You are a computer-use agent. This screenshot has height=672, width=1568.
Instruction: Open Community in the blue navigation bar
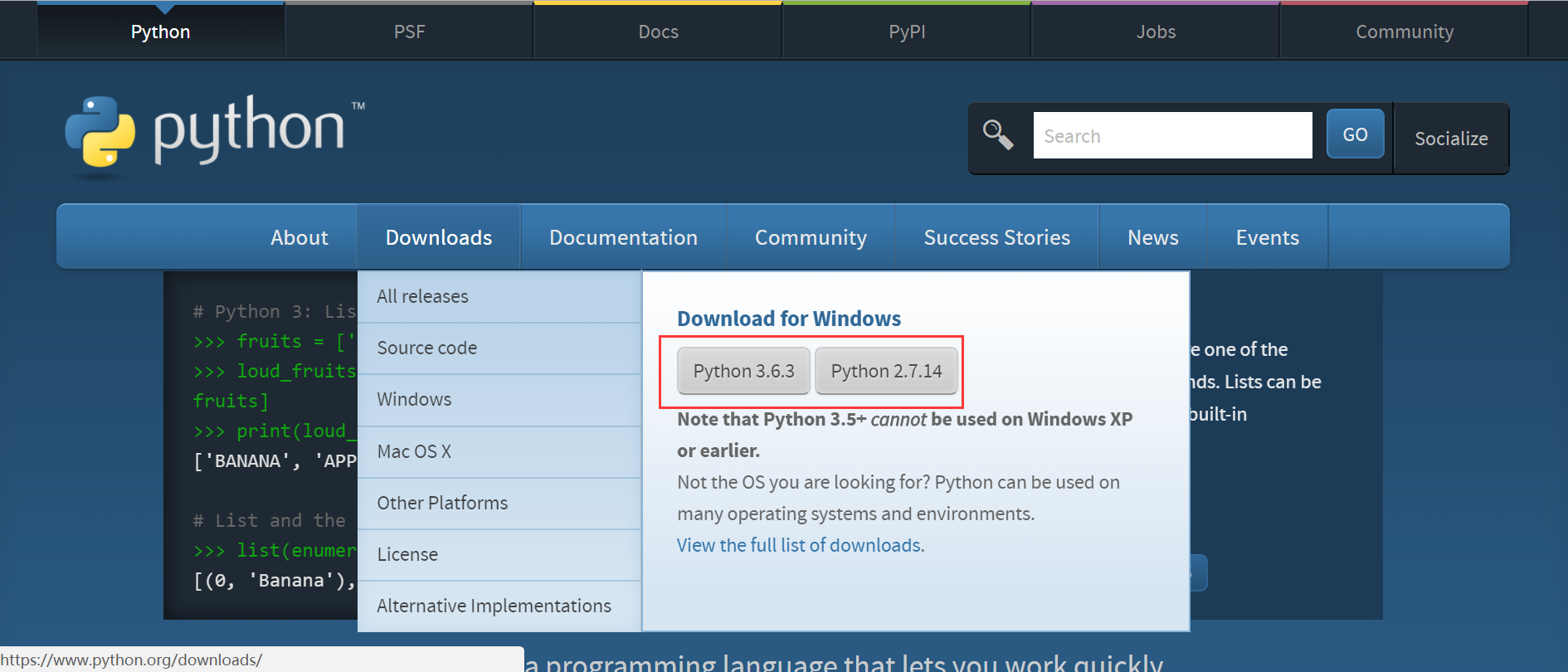tap(811, 237)
